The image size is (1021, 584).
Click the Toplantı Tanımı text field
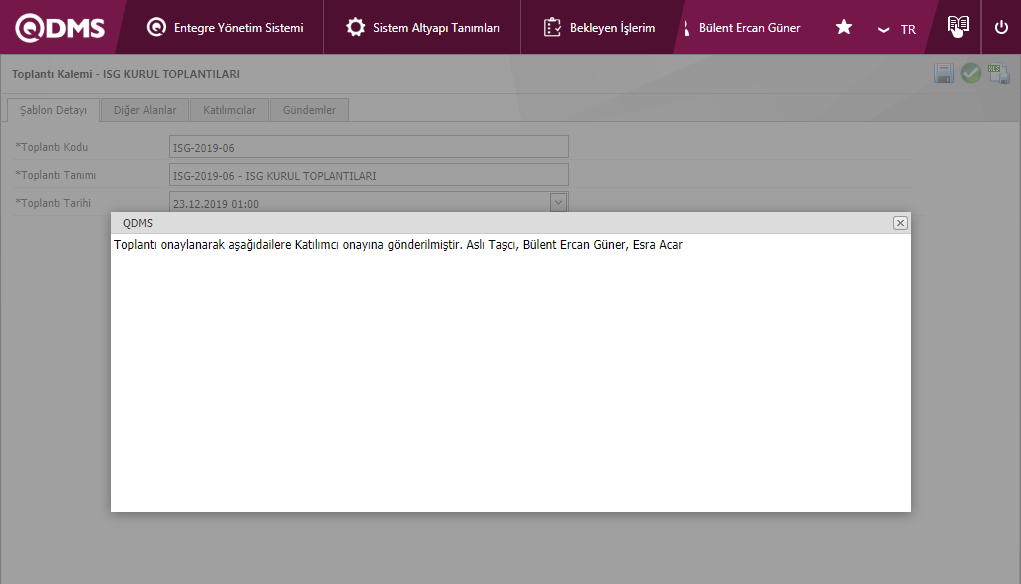pos(368,175)
